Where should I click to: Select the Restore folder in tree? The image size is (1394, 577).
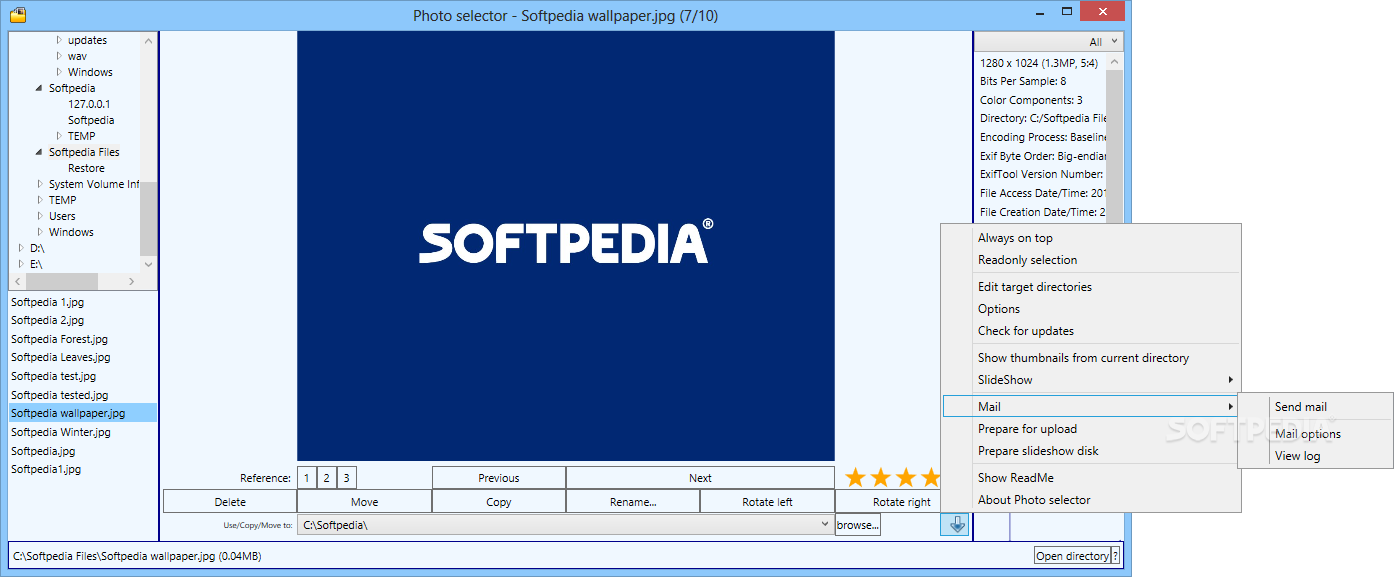86,168
